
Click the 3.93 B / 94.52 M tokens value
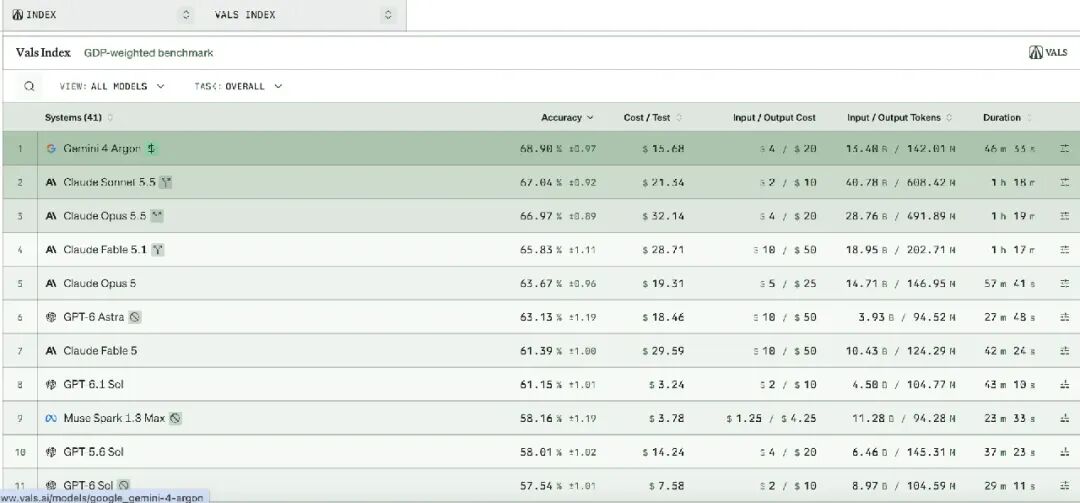click(907, 317)
